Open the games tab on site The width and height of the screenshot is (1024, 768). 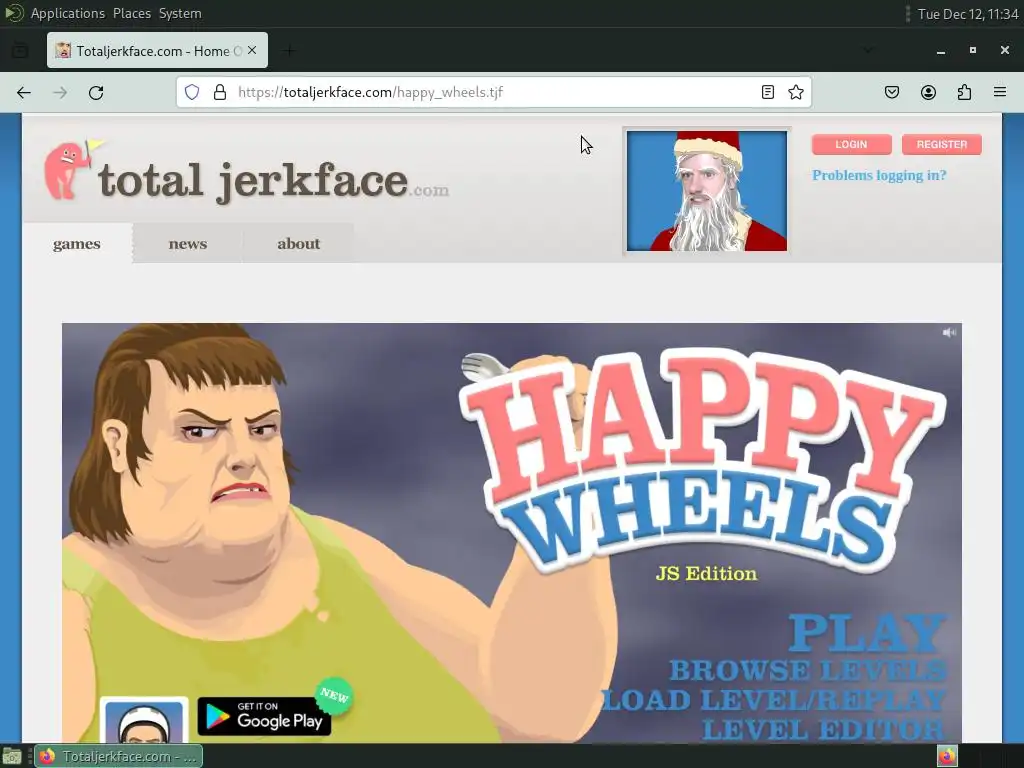(77, 244)
